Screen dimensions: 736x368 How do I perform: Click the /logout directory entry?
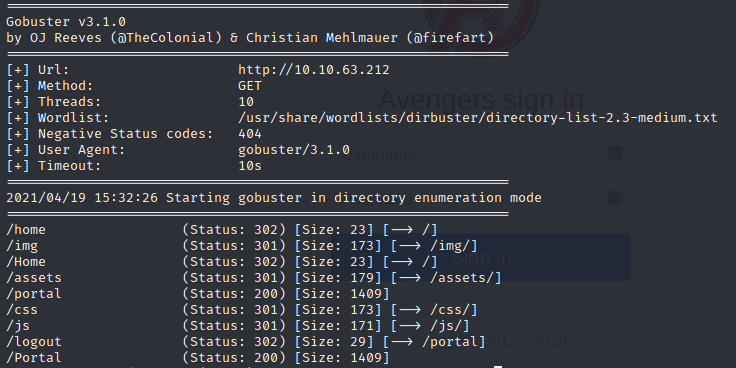pos(34,342)
